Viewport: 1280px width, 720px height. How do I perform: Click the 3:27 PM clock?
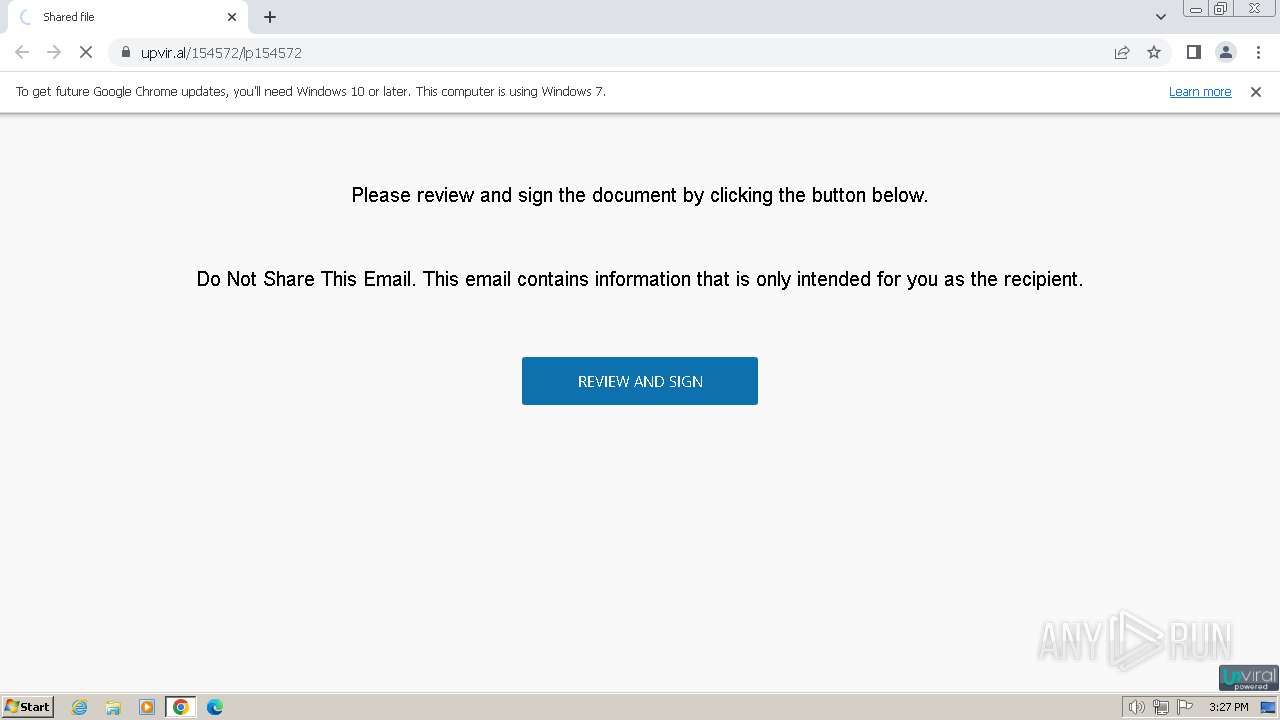click(x=1228, y=707)
